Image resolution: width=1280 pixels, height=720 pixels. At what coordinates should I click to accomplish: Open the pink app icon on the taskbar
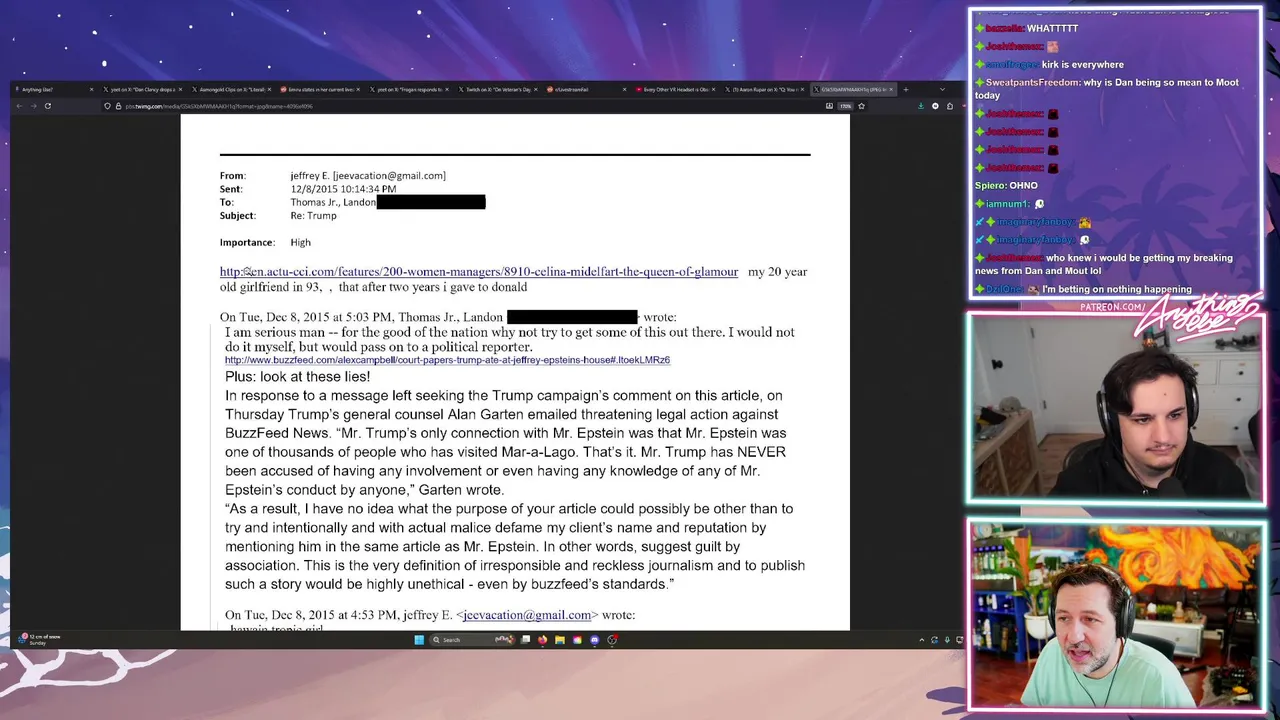tap(577, 640)
